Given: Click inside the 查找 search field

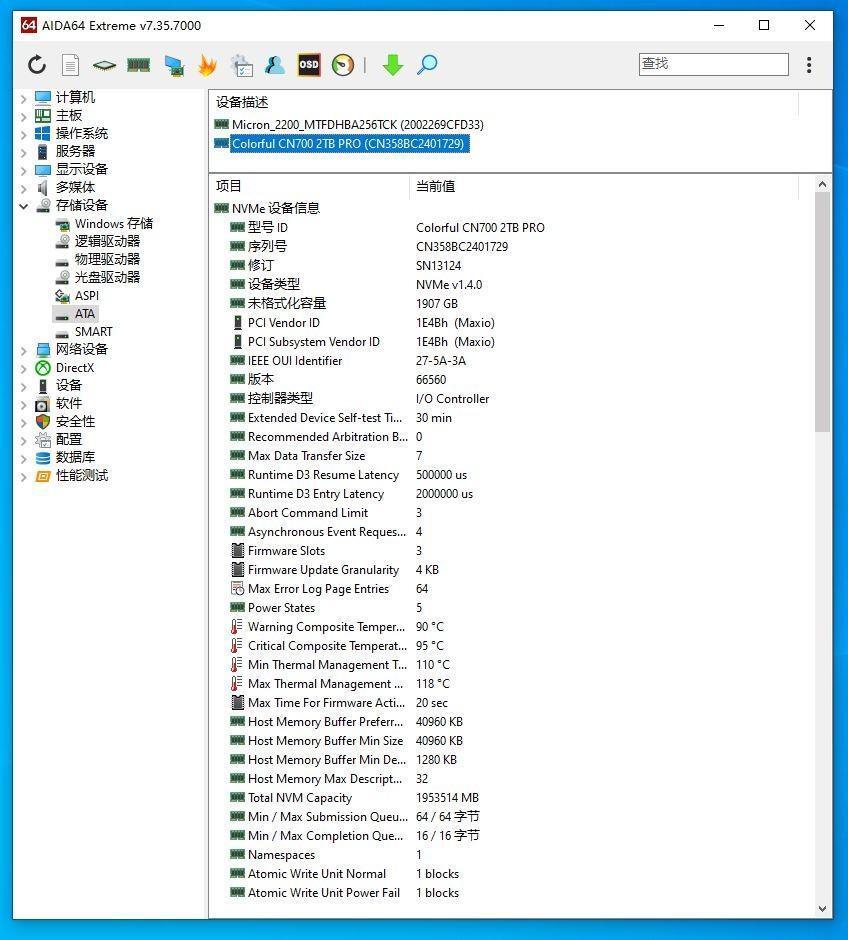Looking at the screenshot, I should pyautogui.click(x=712, y=63).
